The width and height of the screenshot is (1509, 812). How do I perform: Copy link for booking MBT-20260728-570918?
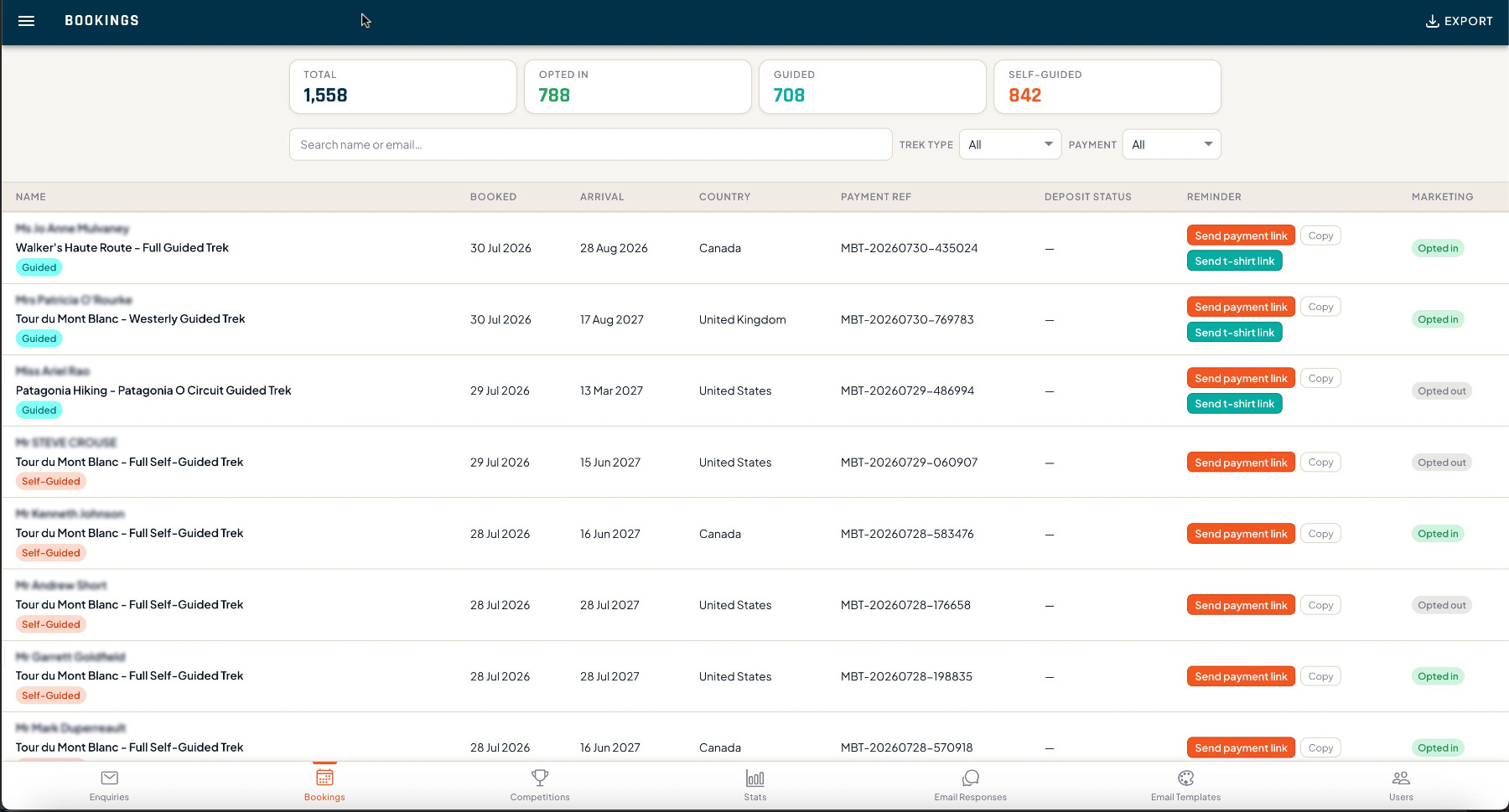1320,747
